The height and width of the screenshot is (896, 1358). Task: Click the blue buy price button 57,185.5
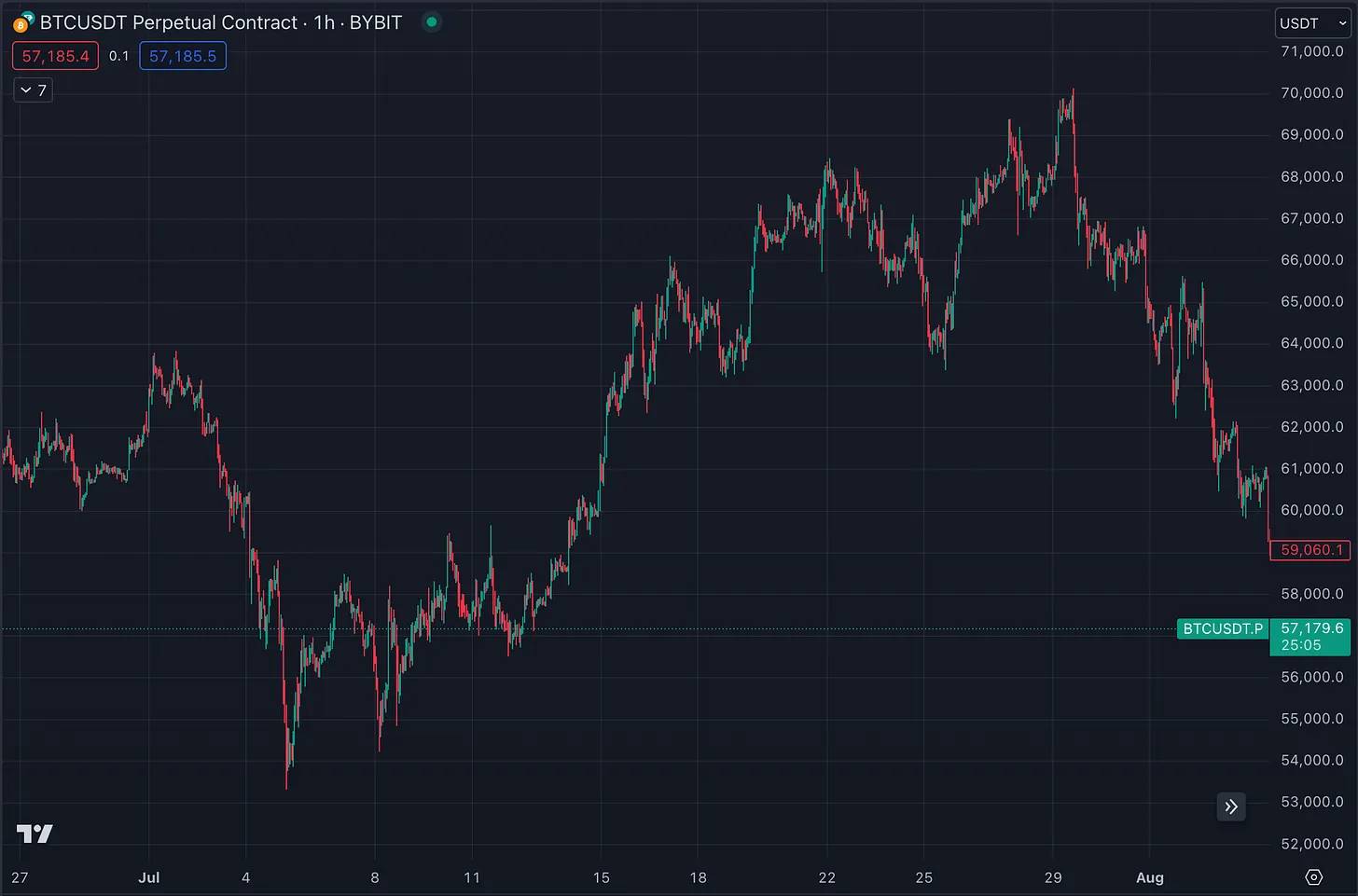pos(183,56)
